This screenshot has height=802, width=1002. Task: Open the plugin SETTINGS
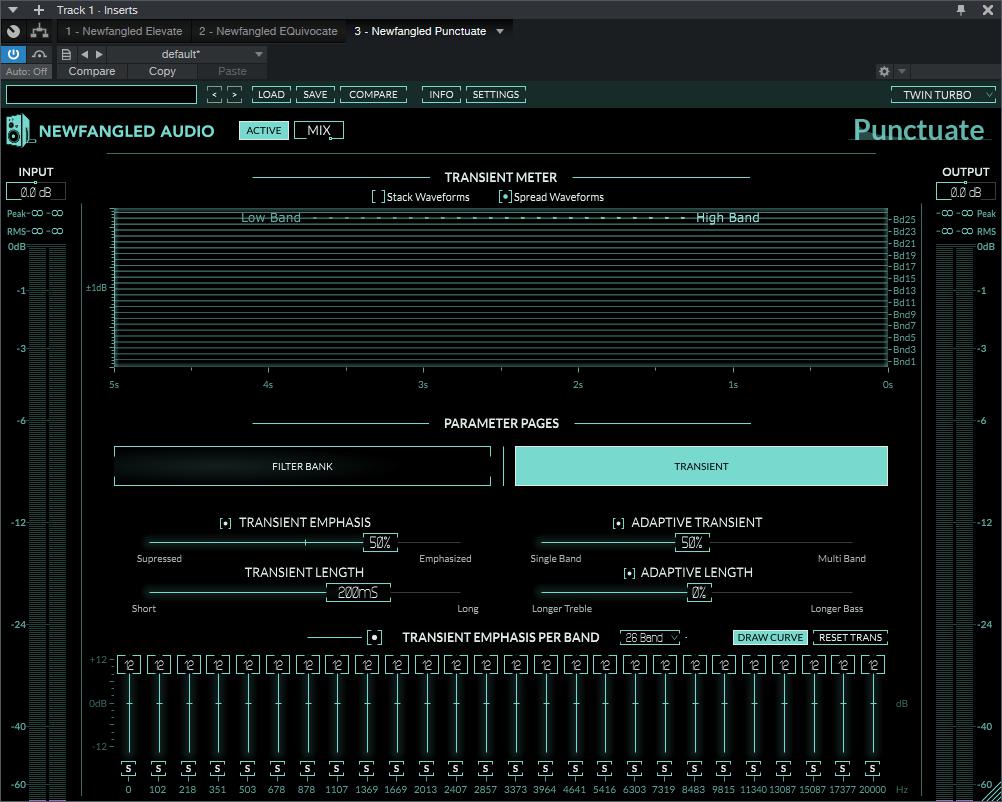[496, 95]
